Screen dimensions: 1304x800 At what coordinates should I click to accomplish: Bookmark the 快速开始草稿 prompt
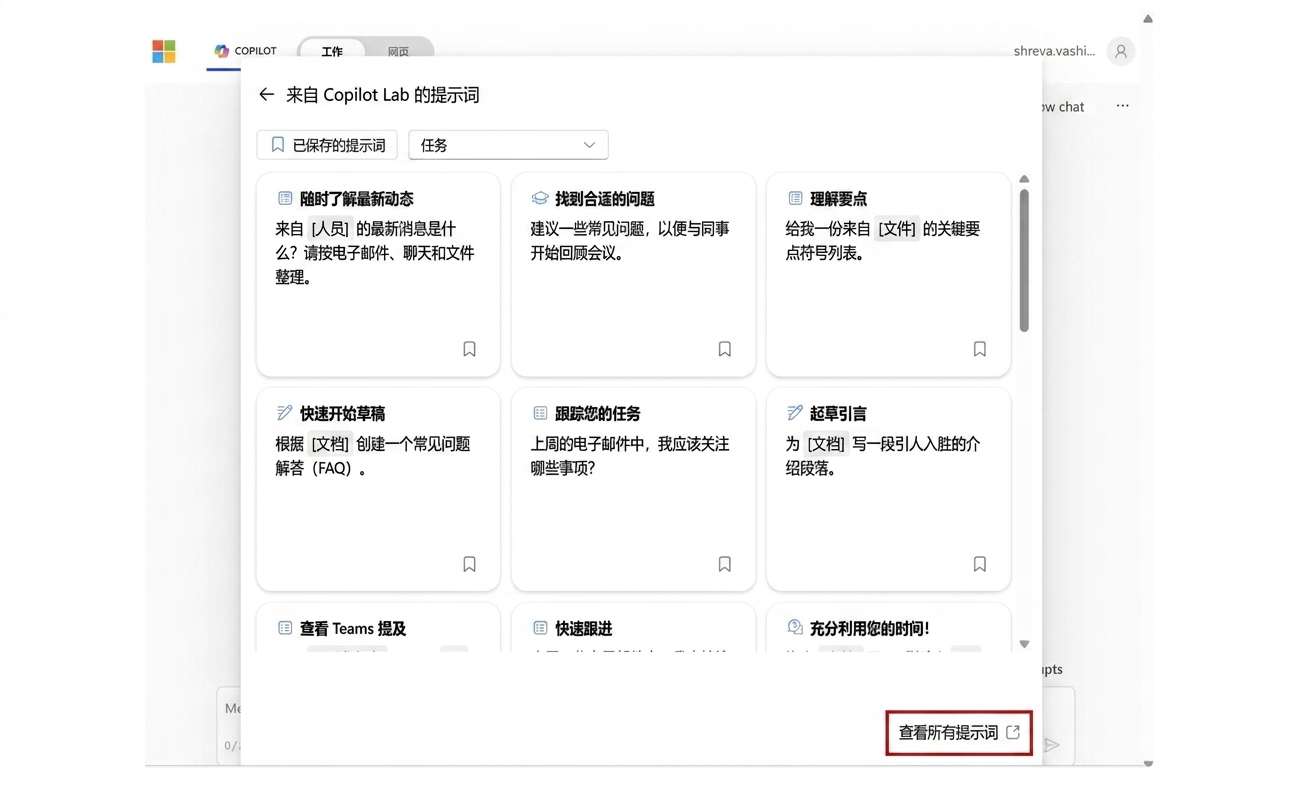tap(469, 564)
